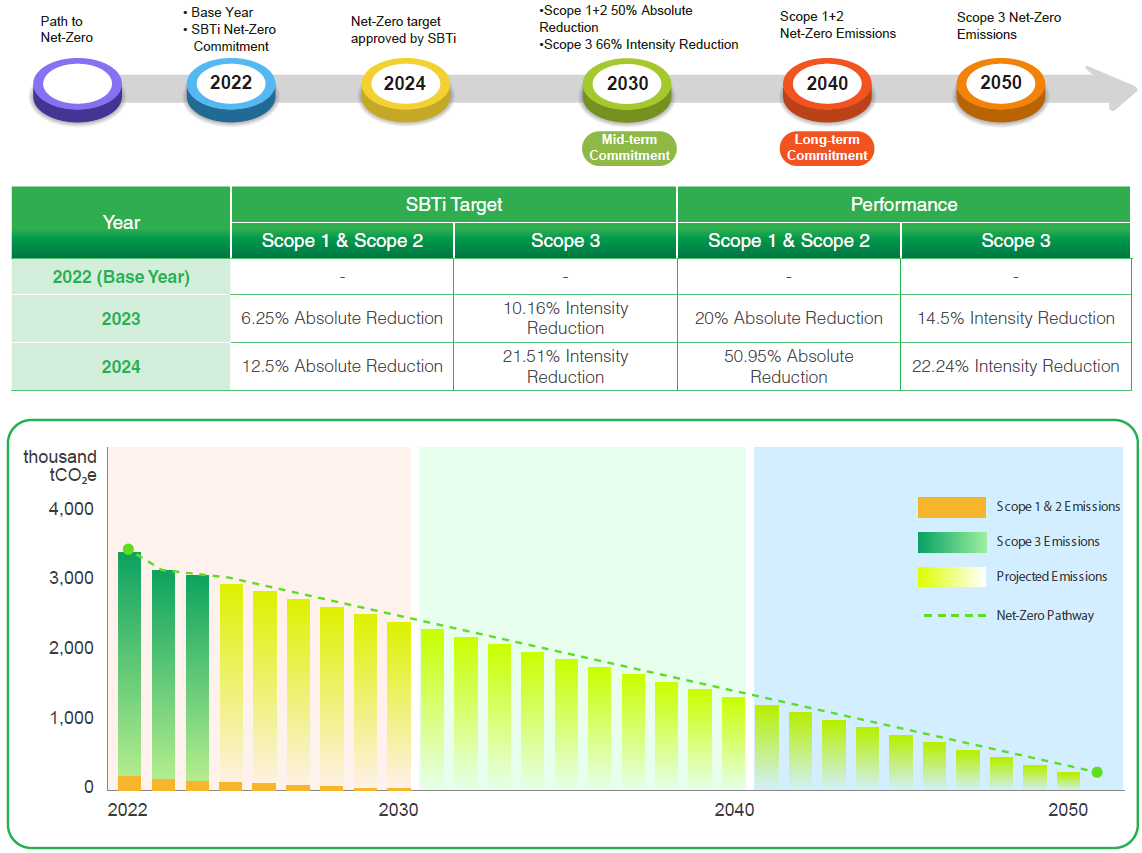The image size is (1142, 853).
Task: Select the blue 2022 timeline circle
Action: point(231,84)
